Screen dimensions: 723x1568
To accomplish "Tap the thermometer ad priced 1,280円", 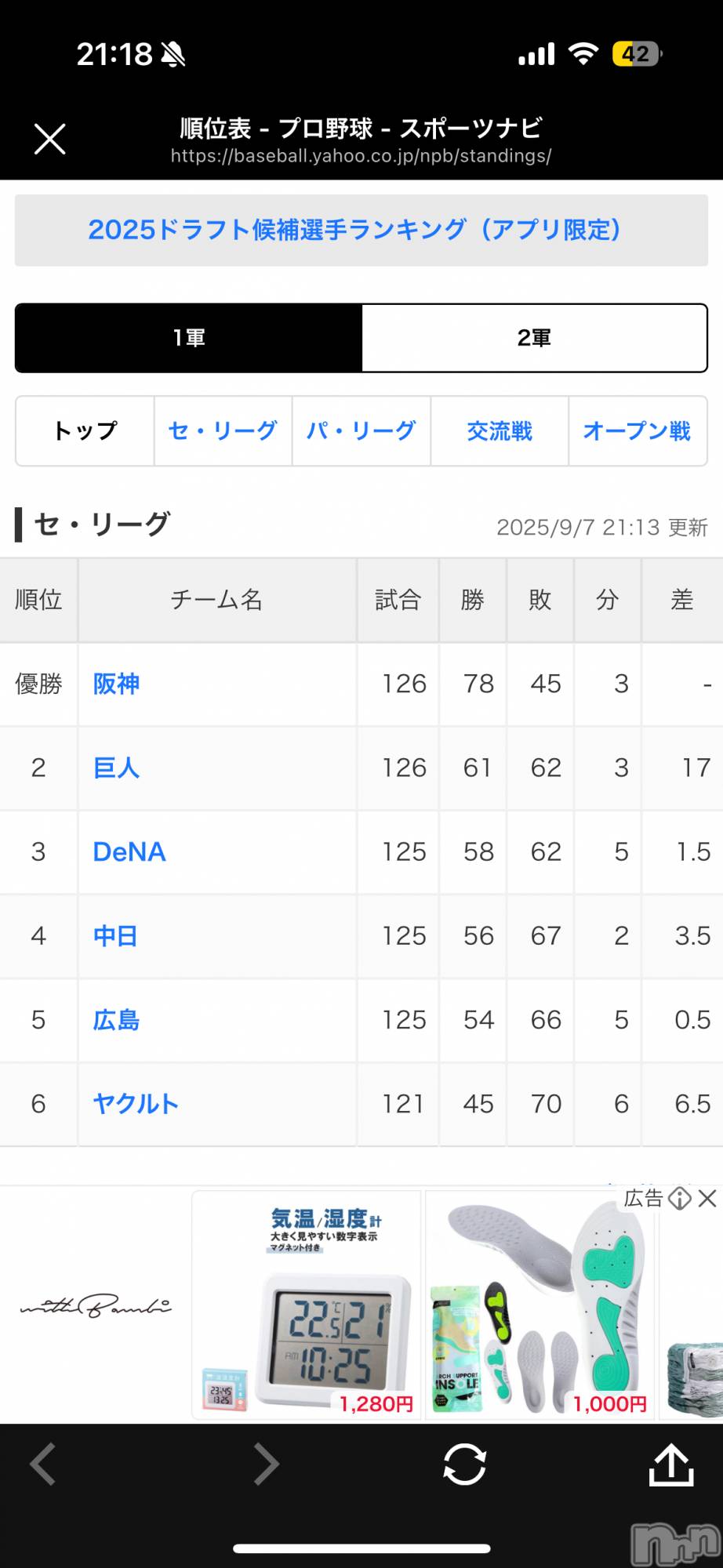I will (307, 1305).
